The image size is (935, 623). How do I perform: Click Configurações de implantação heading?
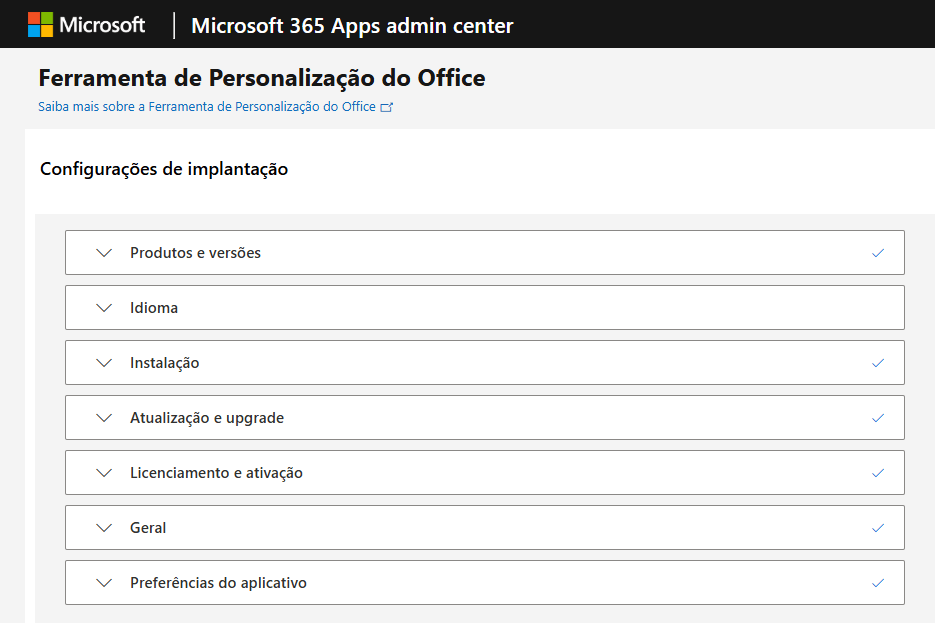pyautogui.click(x=164, y=169)
